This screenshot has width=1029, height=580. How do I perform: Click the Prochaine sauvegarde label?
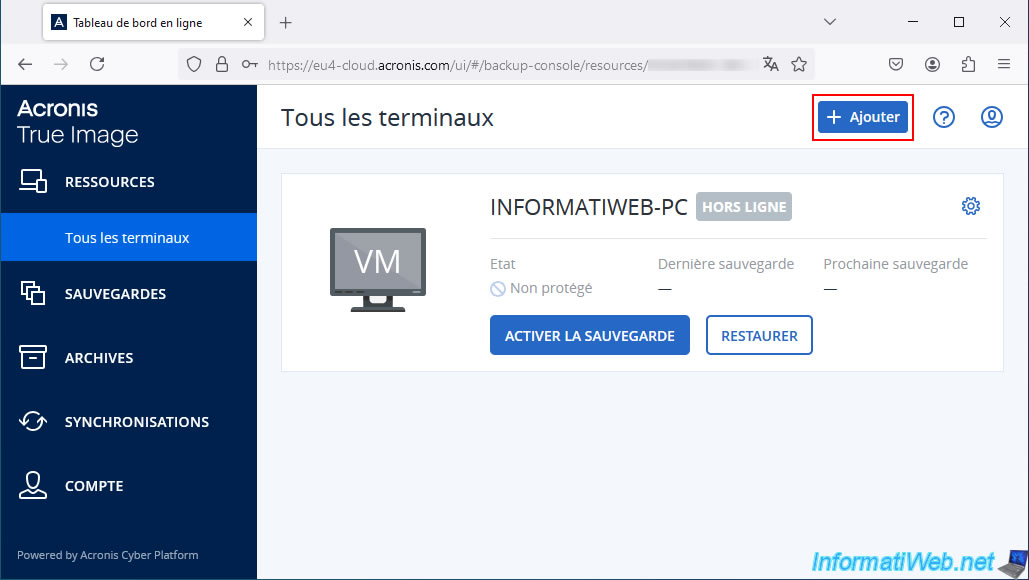tap(896, 264)
